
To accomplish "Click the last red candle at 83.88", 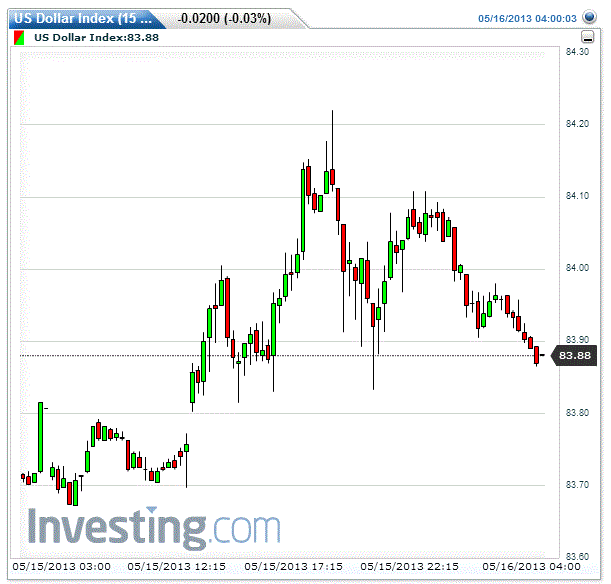I will [537, 355].
